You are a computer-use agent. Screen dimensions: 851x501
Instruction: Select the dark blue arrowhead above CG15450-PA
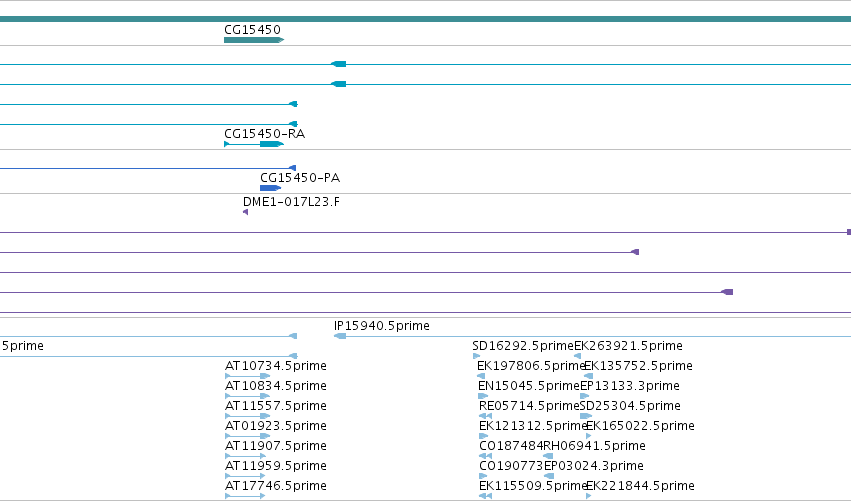[x=293, y=168]
